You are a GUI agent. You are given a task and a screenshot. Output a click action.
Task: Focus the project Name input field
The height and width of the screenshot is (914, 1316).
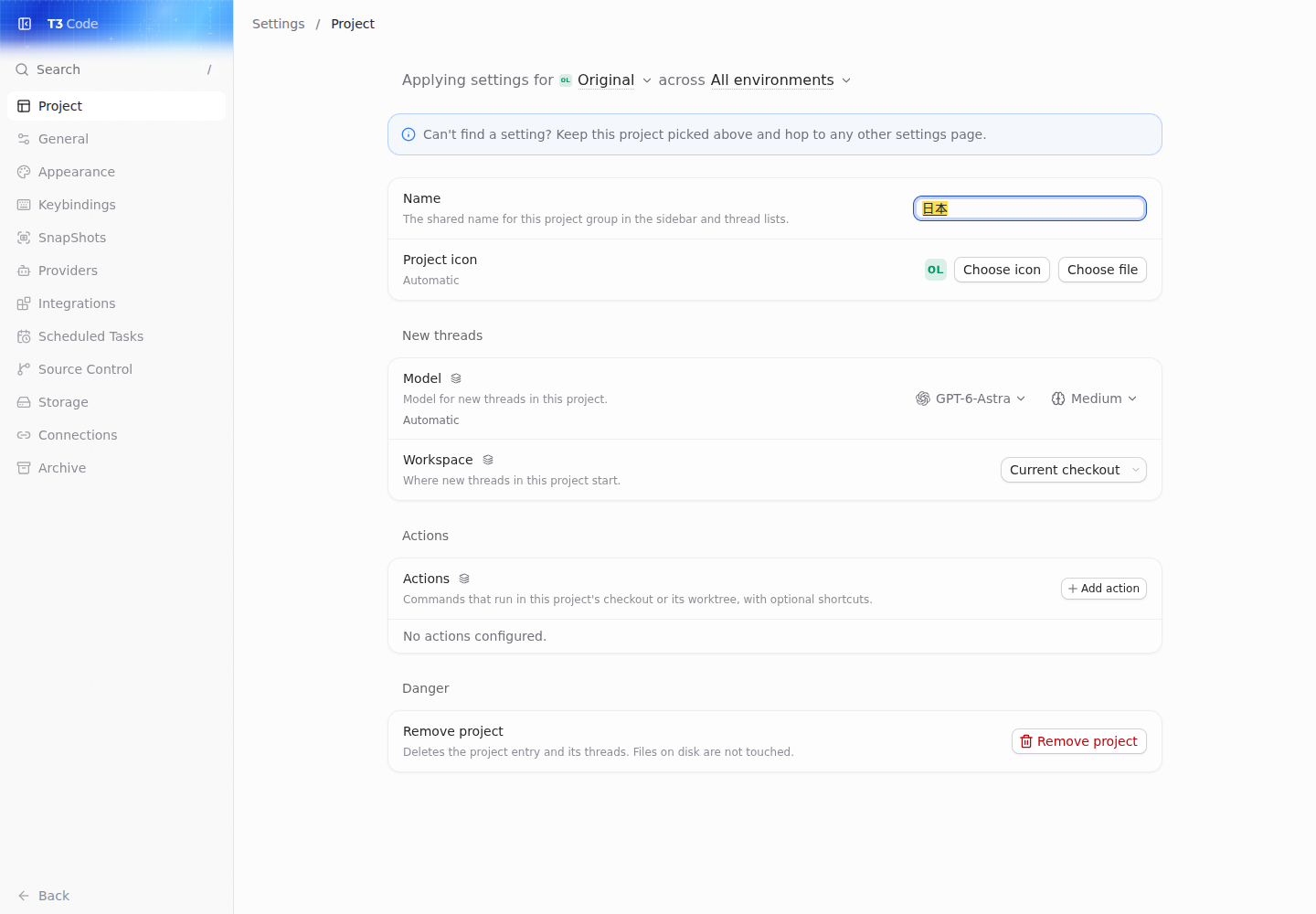(x=1030, y=208)
